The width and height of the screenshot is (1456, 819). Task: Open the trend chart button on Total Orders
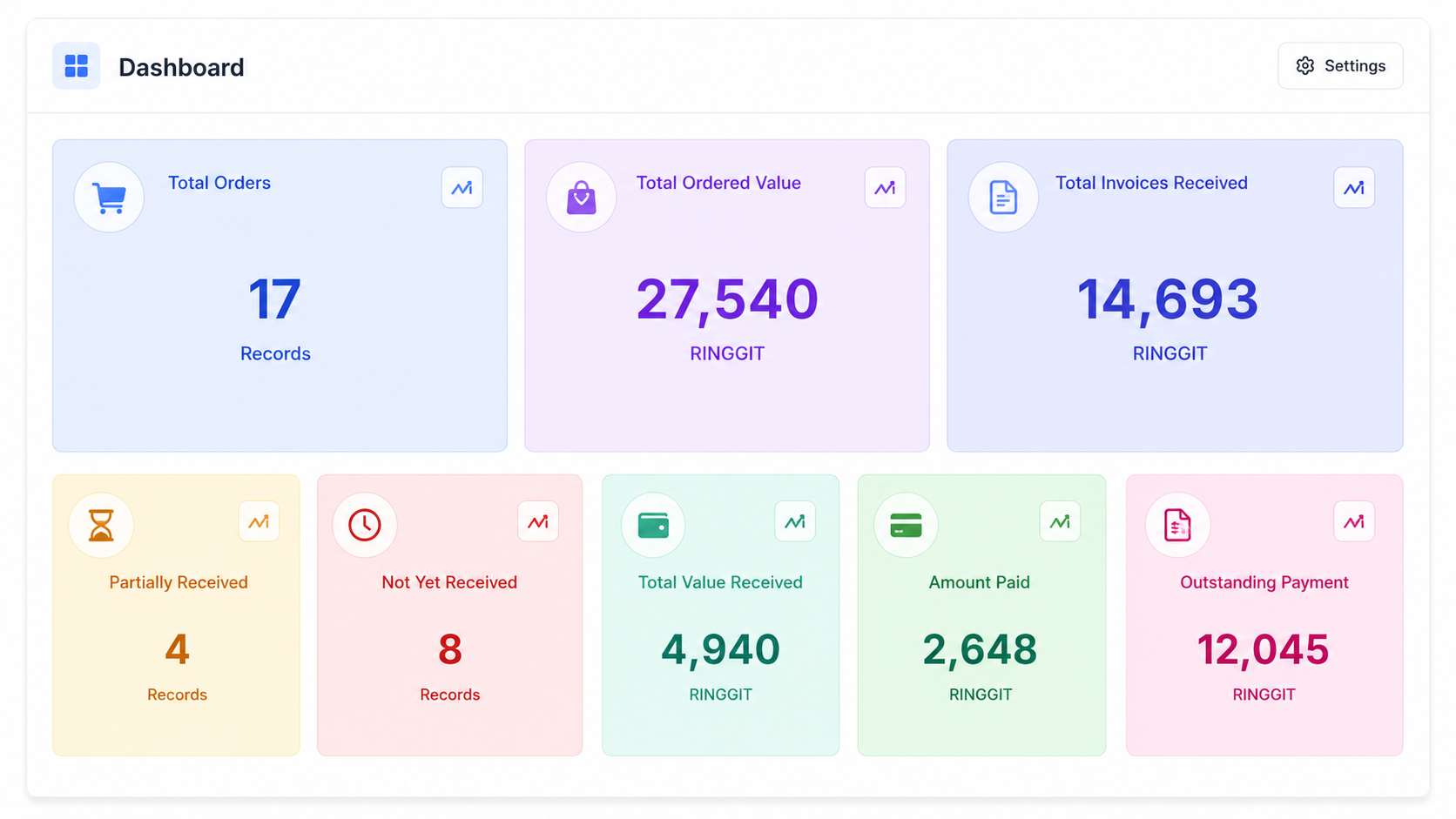point(462,188)
